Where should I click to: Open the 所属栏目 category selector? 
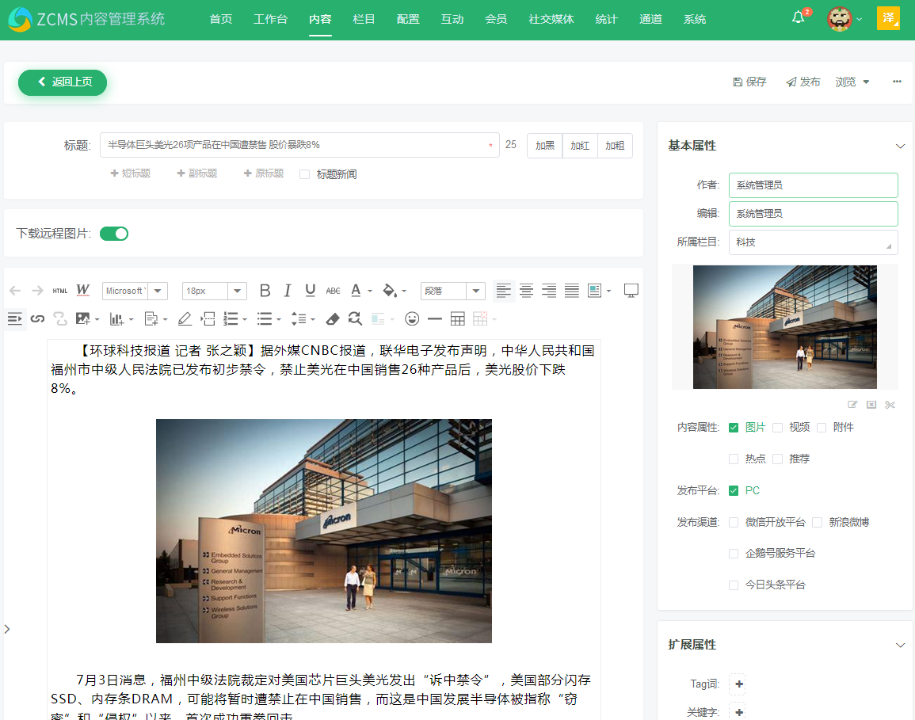(x=813, y=242)
